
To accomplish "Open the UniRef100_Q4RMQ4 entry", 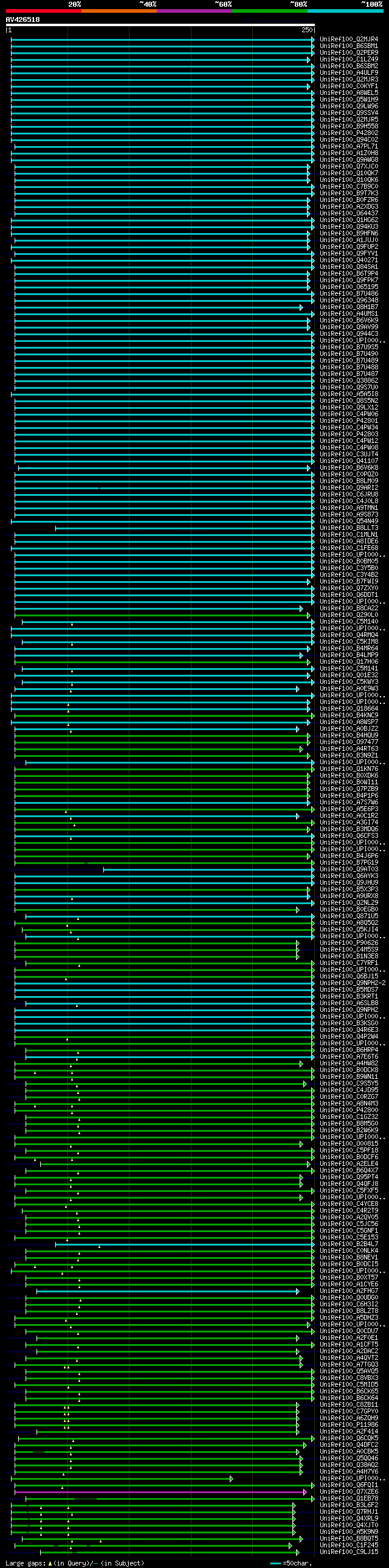I will tap(349, 635).
